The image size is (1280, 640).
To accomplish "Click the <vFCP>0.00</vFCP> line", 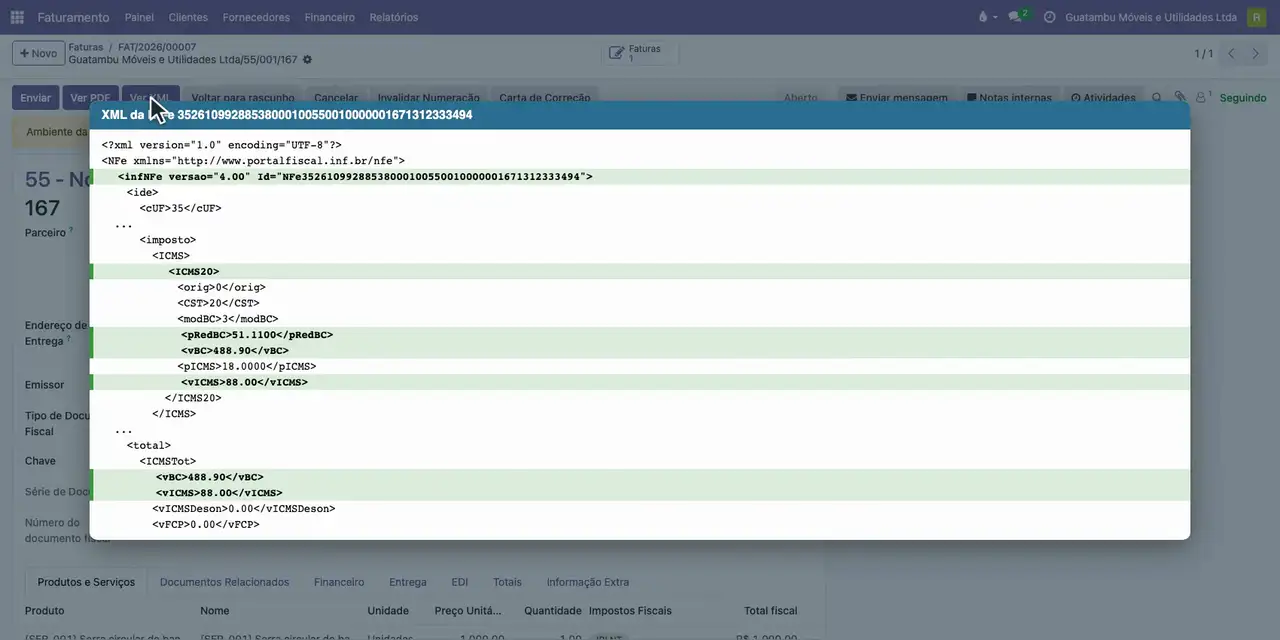I will (206, 524).
